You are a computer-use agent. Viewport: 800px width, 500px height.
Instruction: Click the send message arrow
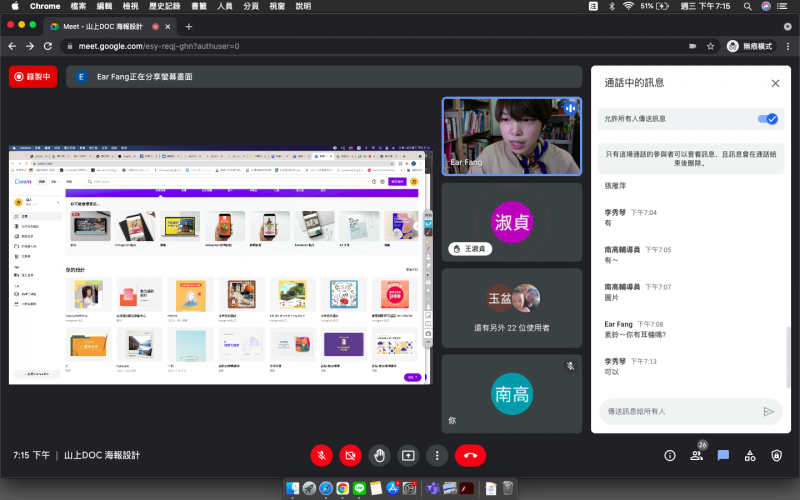tap(769, 411)
